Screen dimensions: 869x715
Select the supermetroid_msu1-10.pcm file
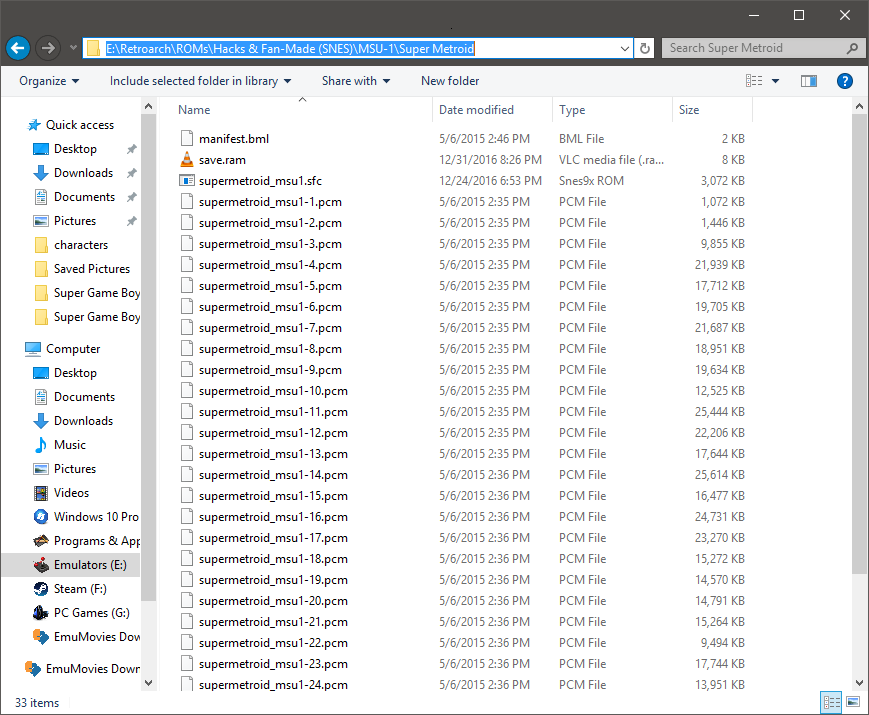[x=273, y=391]
